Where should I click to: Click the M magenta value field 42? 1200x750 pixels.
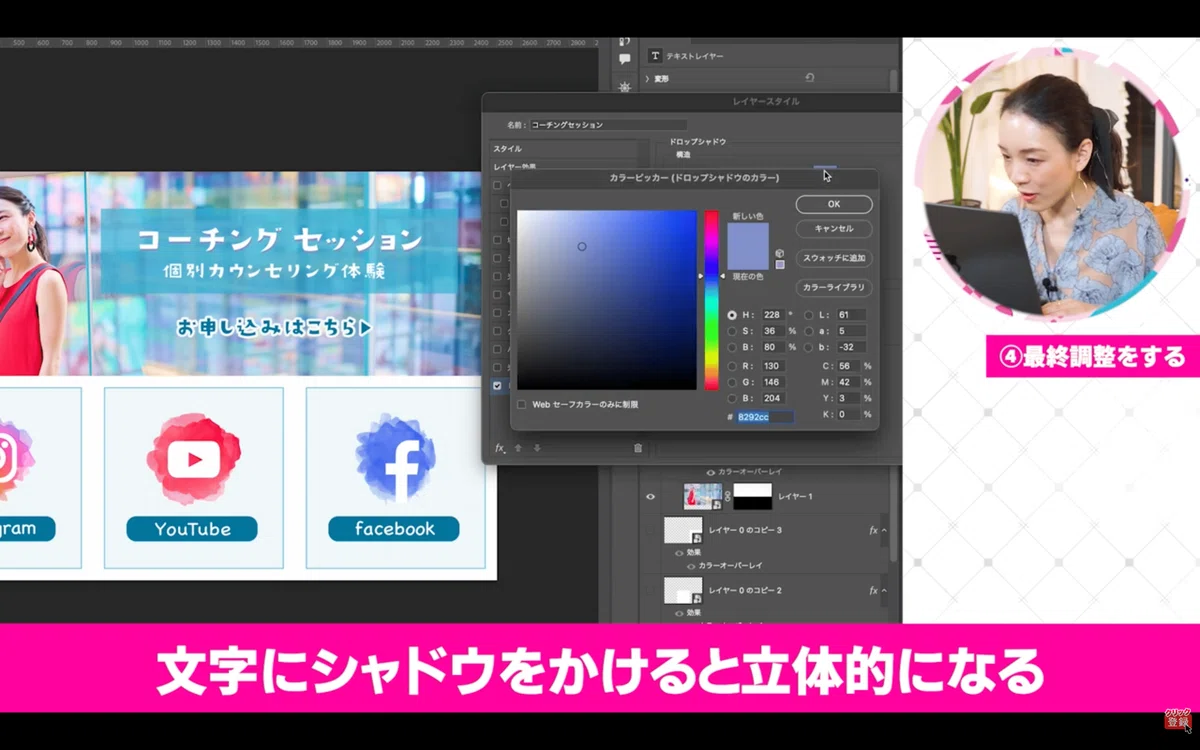pos(849,382)
